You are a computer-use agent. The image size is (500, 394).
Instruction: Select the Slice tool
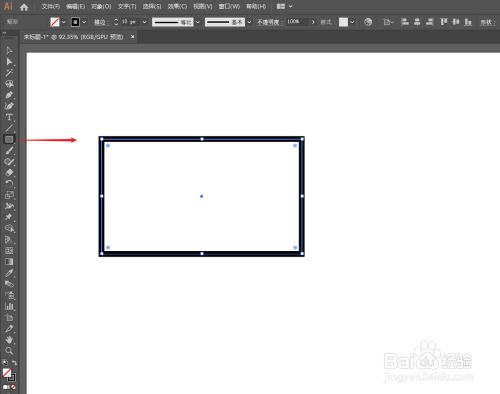click(9, 329)
